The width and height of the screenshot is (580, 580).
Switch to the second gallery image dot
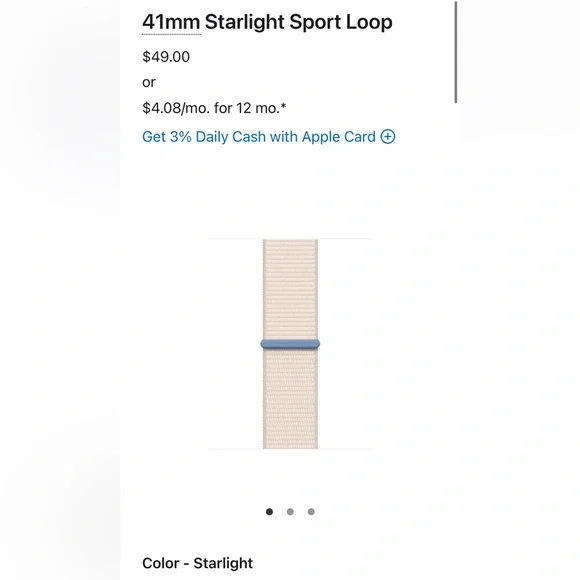(x=290, y=512)
